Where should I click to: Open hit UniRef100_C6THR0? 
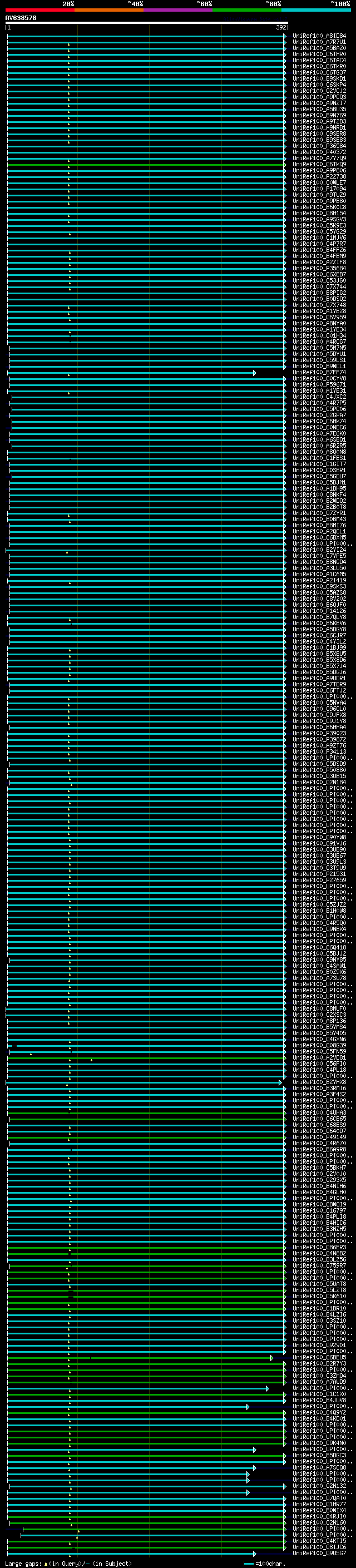[x=319, y=54]
